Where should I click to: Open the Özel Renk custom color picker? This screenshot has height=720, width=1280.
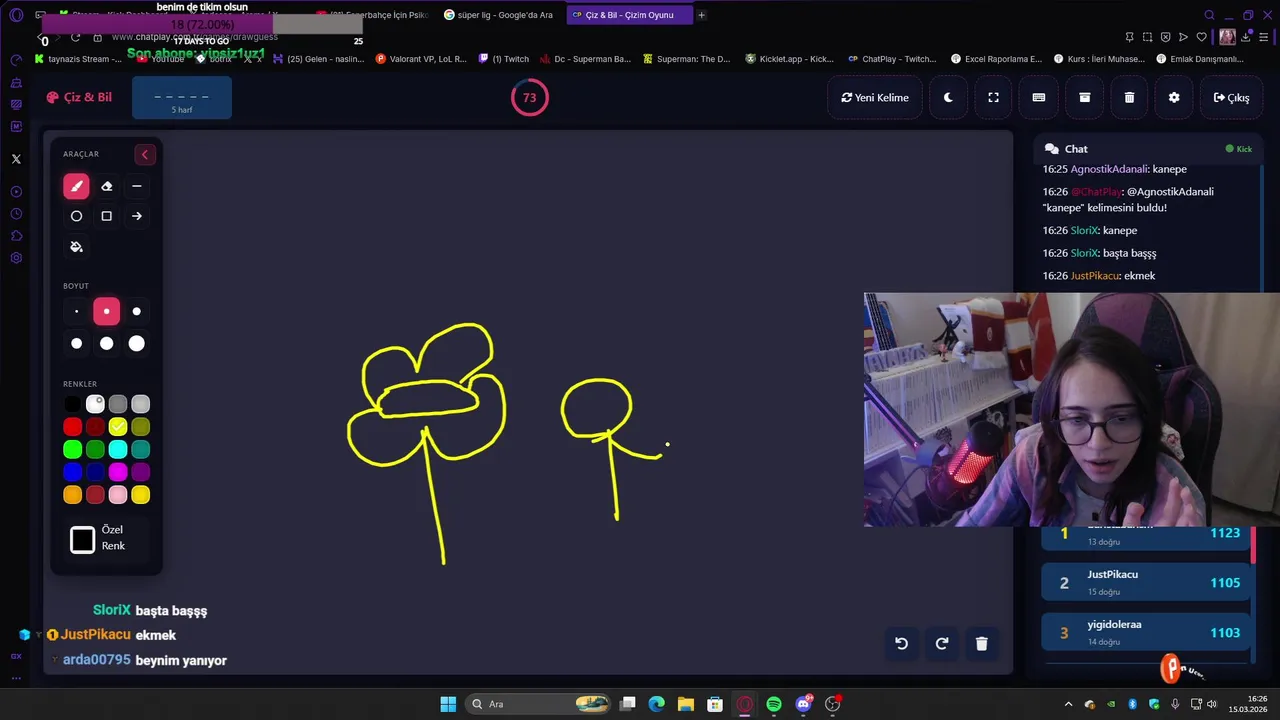click(x=83, y=540)
